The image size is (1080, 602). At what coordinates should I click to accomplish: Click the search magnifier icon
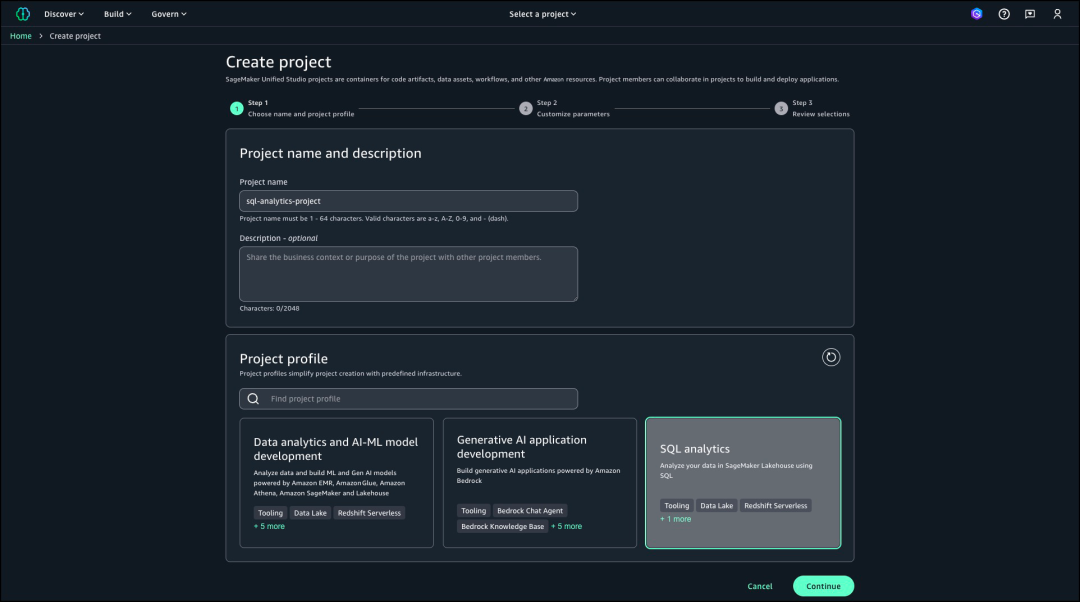pyautogui.click(x=253, y=399)
